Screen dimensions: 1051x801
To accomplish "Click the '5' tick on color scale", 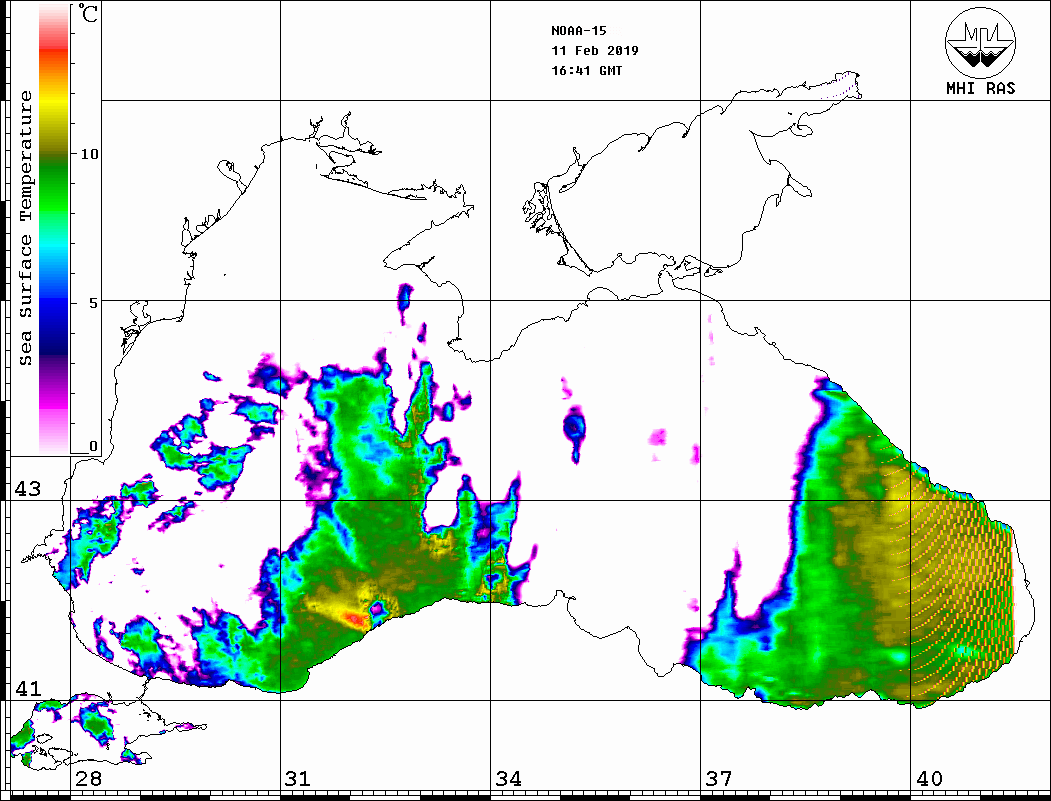I will pos(93,303).
